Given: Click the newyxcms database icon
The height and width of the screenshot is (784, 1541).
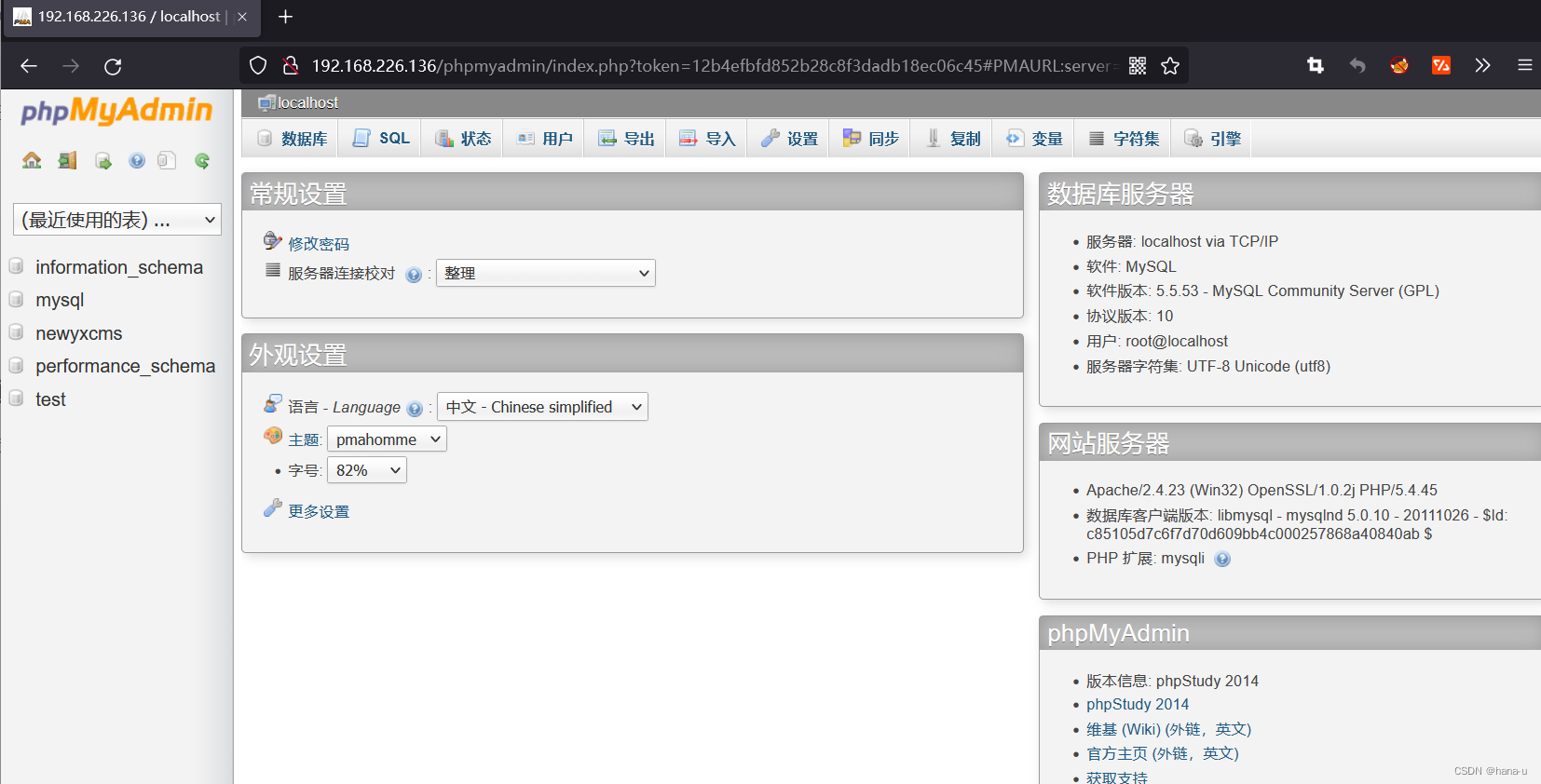Looking at the screenshot, I should [16, 332].
